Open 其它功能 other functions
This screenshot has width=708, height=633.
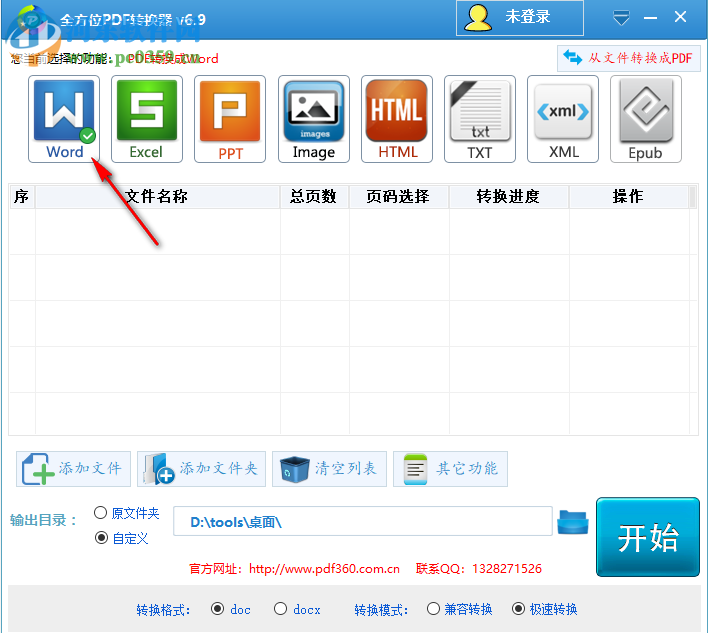click(450, 469)
